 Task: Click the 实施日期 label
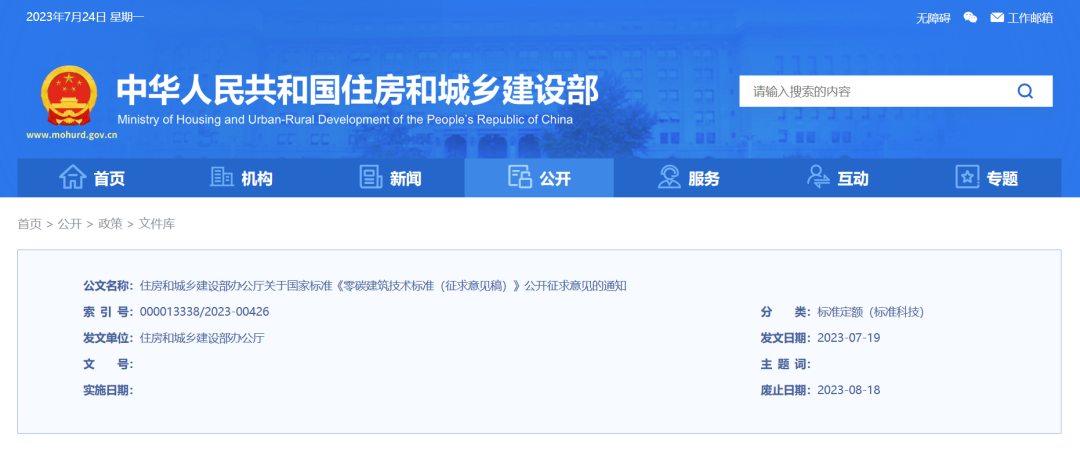[x=108, y=390]
